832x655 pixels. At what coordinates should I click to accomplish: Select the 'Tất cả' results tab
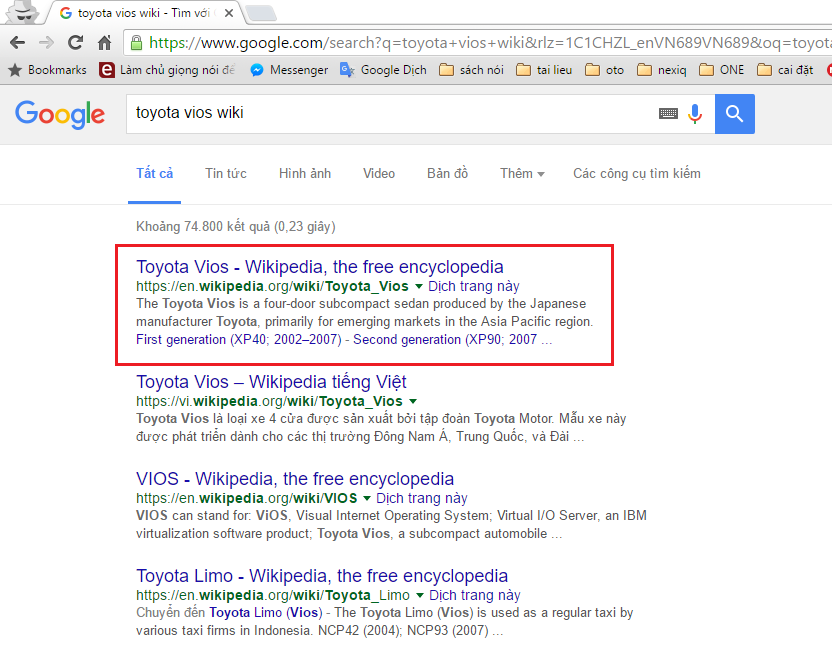pyautogui.click(x=154, y=174)
